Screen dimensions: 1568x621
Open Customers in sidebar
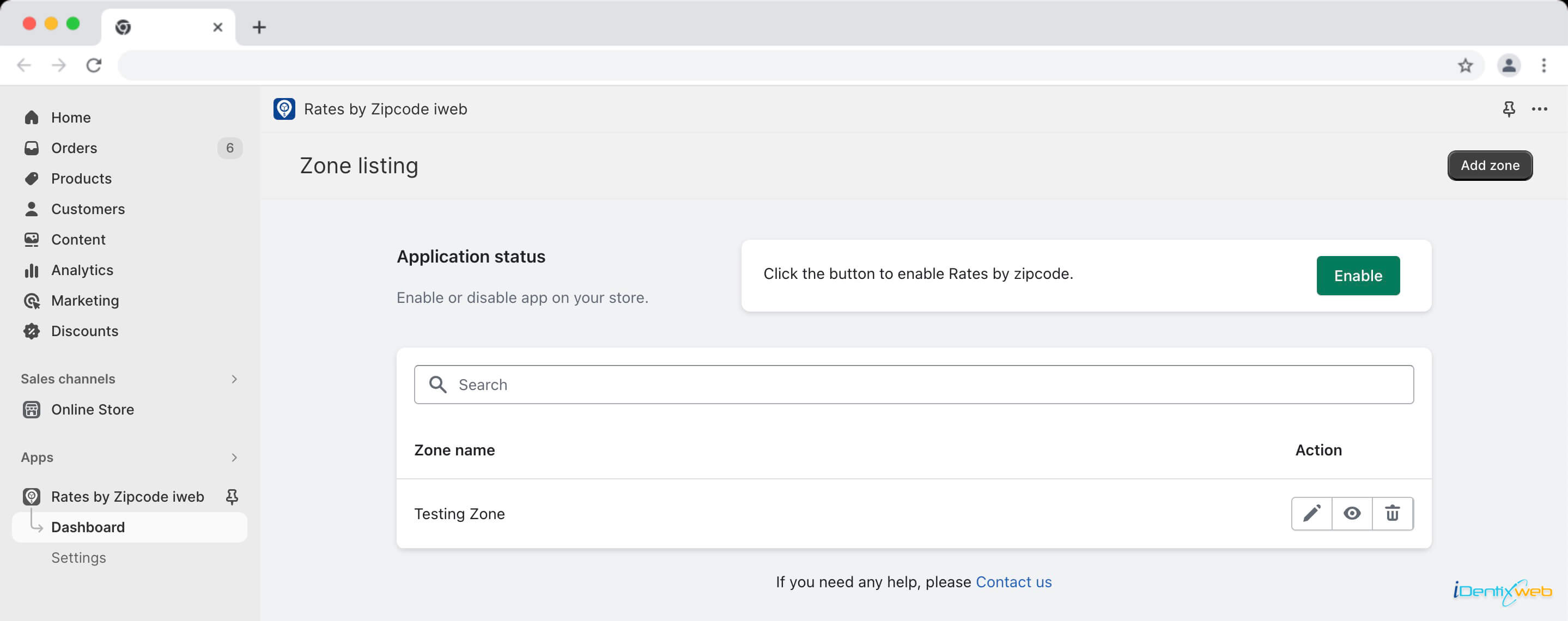(x=88, y=209)
